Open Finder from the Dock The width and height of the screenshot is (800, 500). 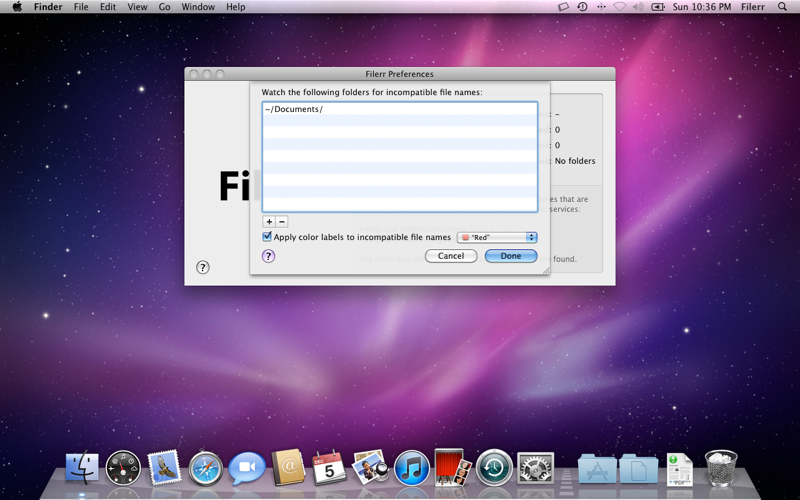tap(82, 468)
